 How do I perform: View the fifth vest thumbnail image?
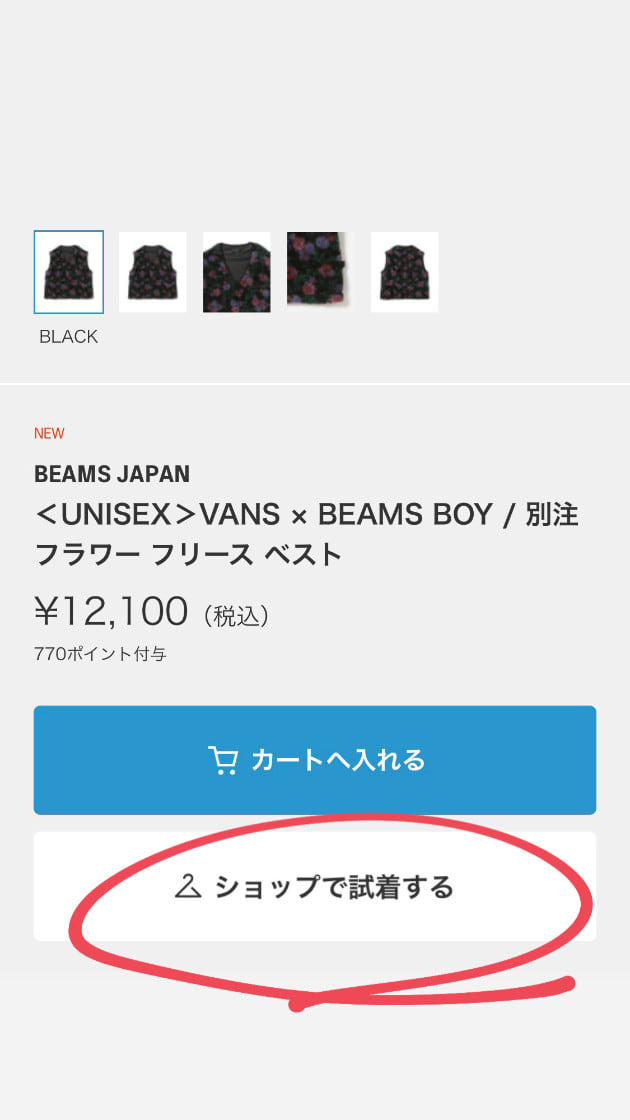coord(405,272)
